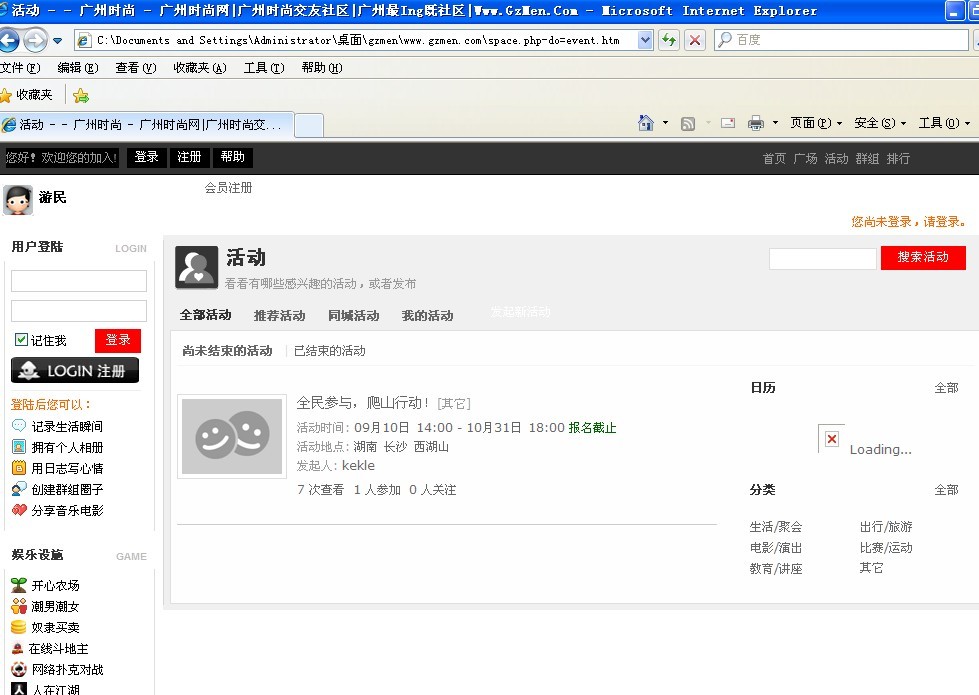Open the 查看(V) menu

click(135, 67)
